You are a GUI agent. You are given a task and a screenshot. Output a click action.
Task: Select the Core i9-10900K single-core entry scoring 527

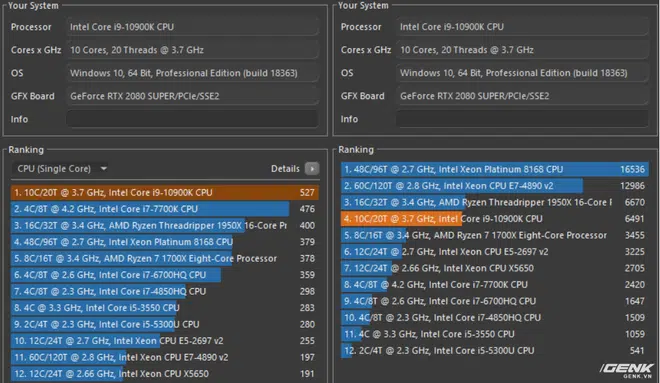[x=165, y=193]
